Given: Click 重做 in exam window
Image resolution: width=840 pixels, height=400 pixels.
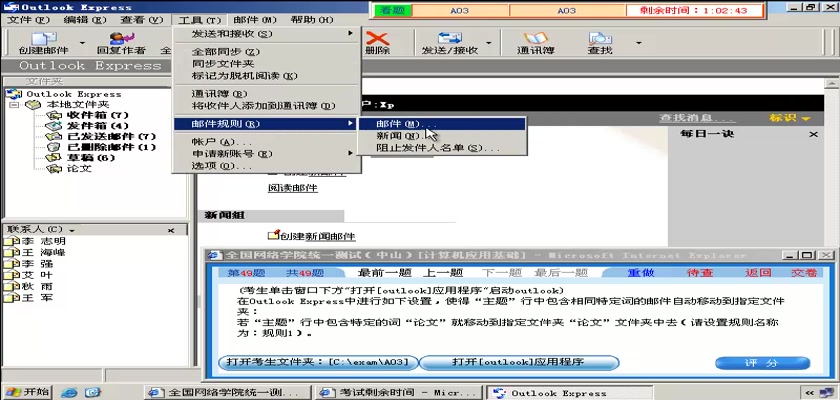Looking at the screenshot, I should [641, 273].
